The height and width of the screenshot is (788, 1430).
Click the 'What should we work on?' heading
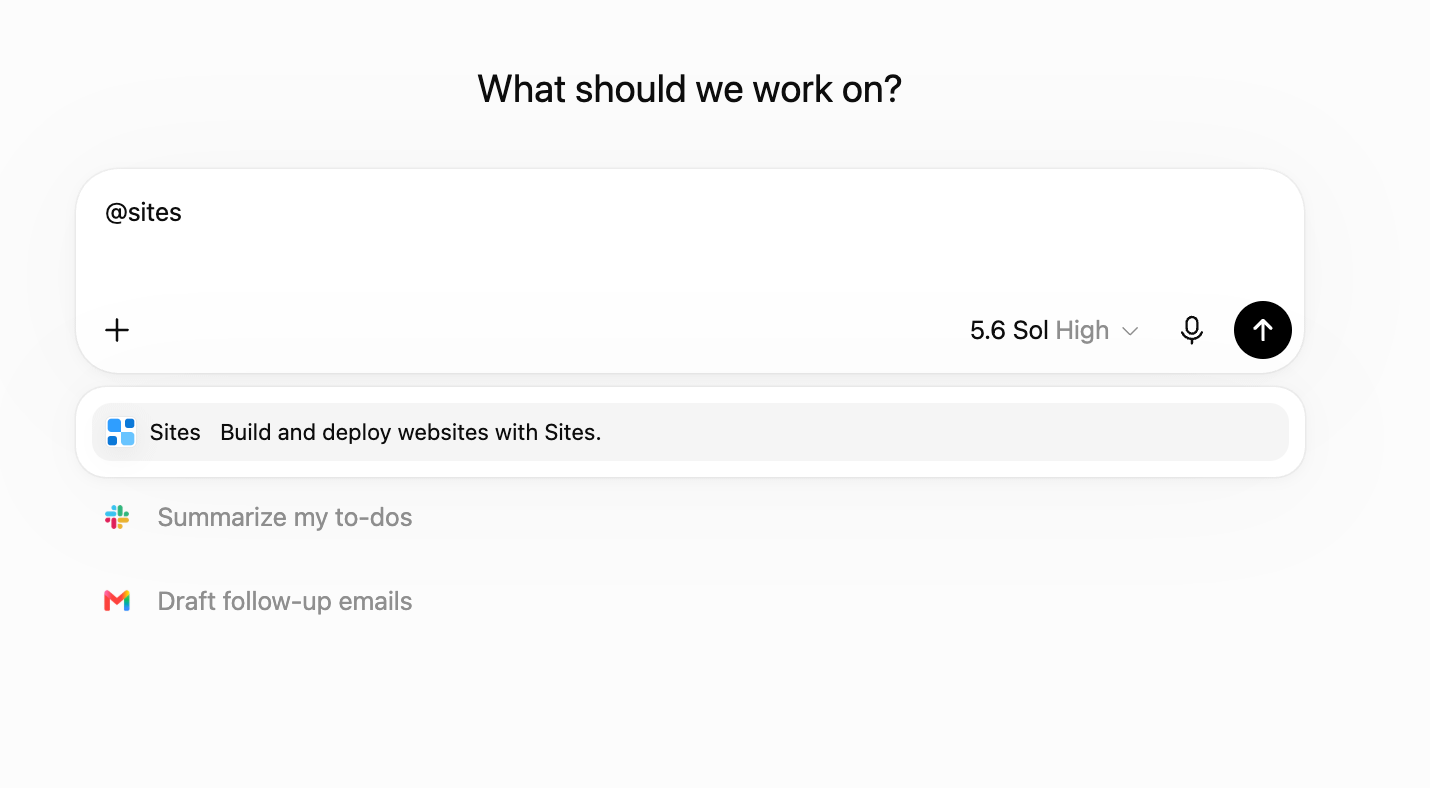pyautogui.click(x=690, y=89)
